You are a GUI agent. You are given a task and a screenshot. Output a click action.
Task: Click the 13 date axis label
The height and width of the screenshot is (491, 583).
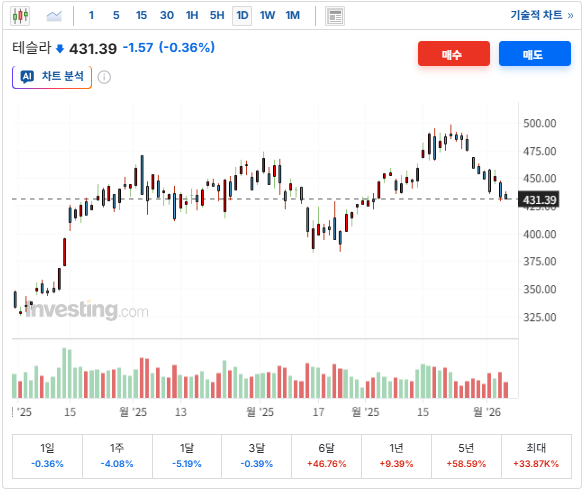coord(181,412)
